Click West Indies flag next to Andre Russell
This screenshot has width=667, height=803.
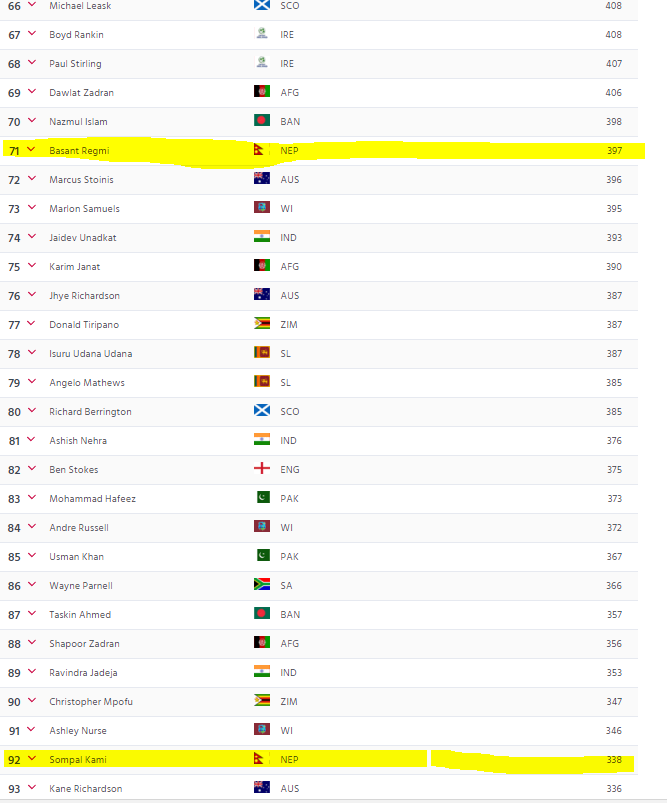coord(262,528)
